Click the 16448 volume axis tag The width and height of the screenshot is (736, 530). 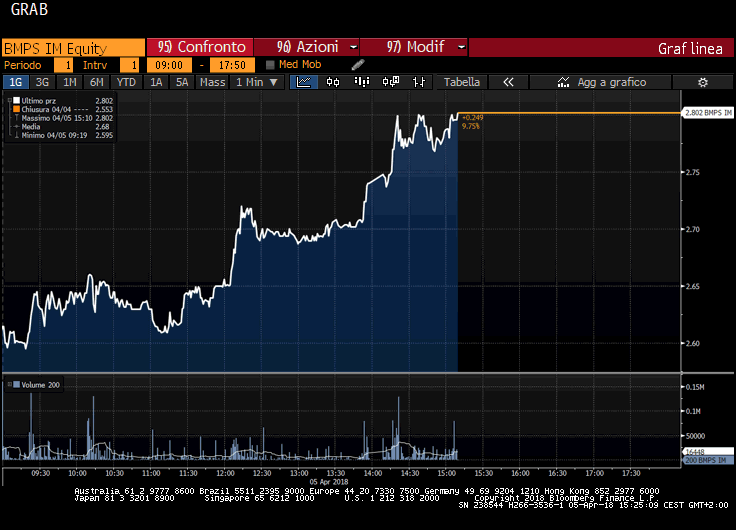click(x=708, y=451)
